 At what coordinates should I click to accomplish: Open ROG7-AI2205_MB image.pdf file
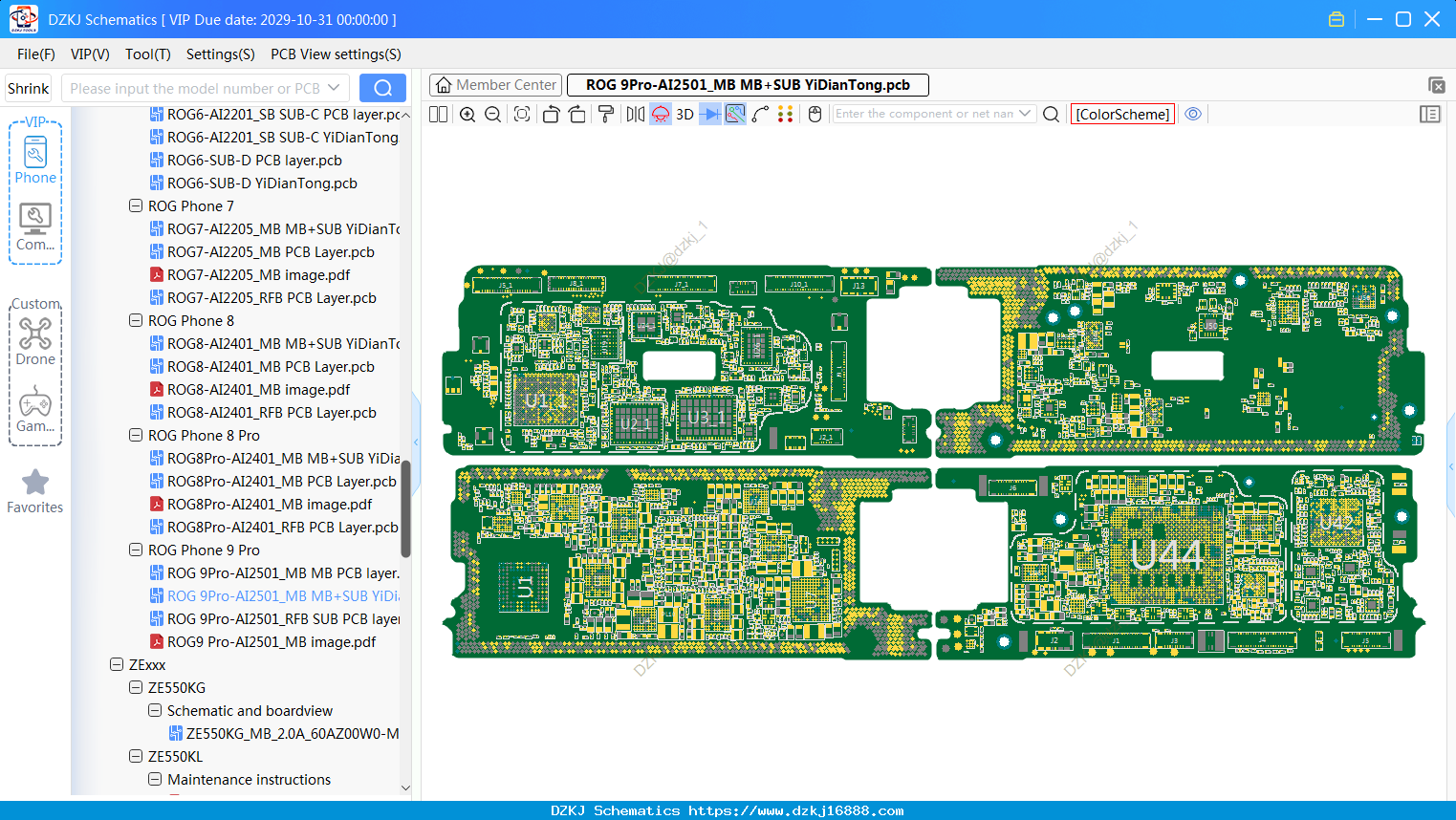point(250,275)
